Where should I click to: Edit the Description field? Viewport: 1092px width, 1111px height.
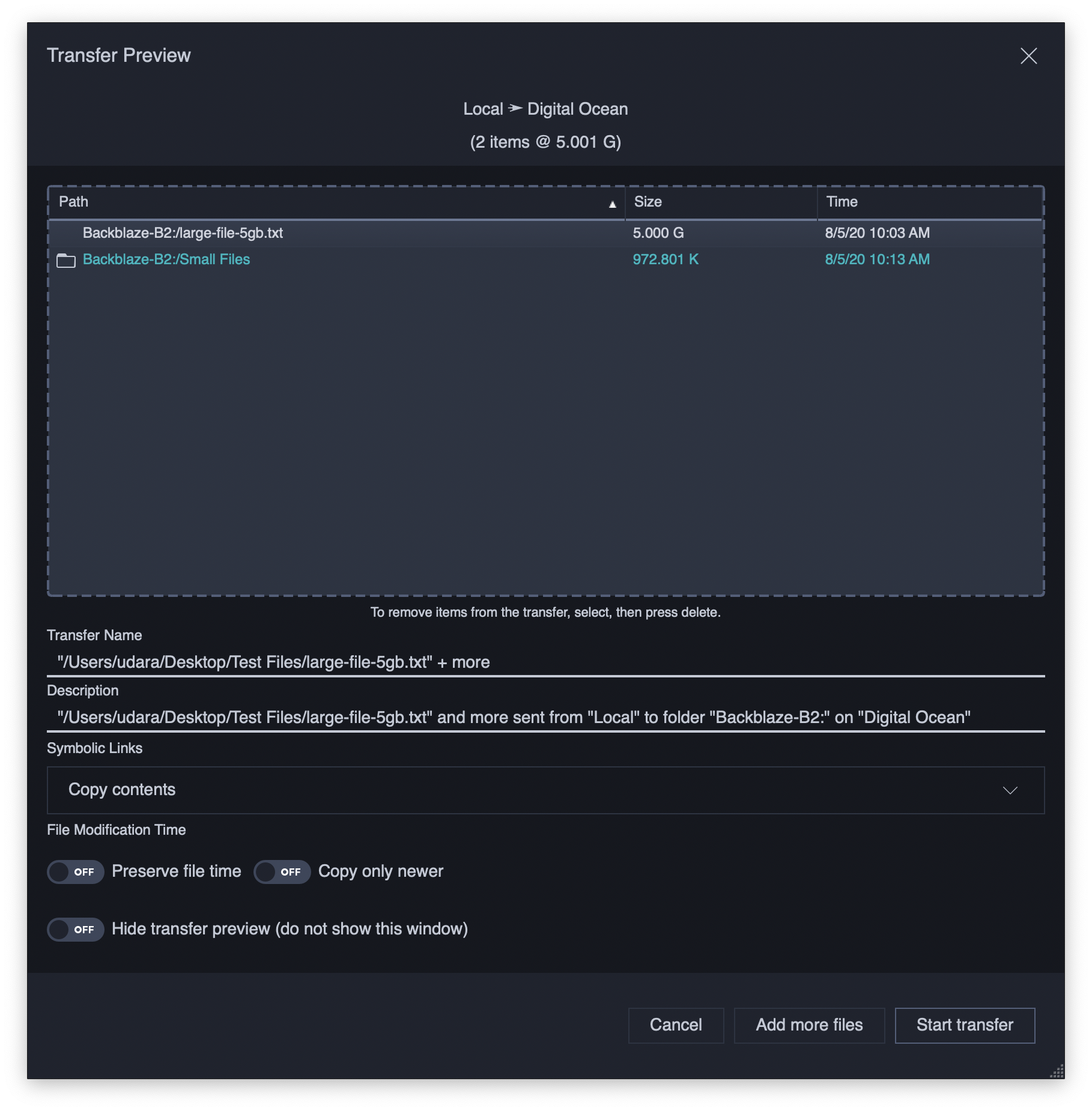click(x=545, y=717)
